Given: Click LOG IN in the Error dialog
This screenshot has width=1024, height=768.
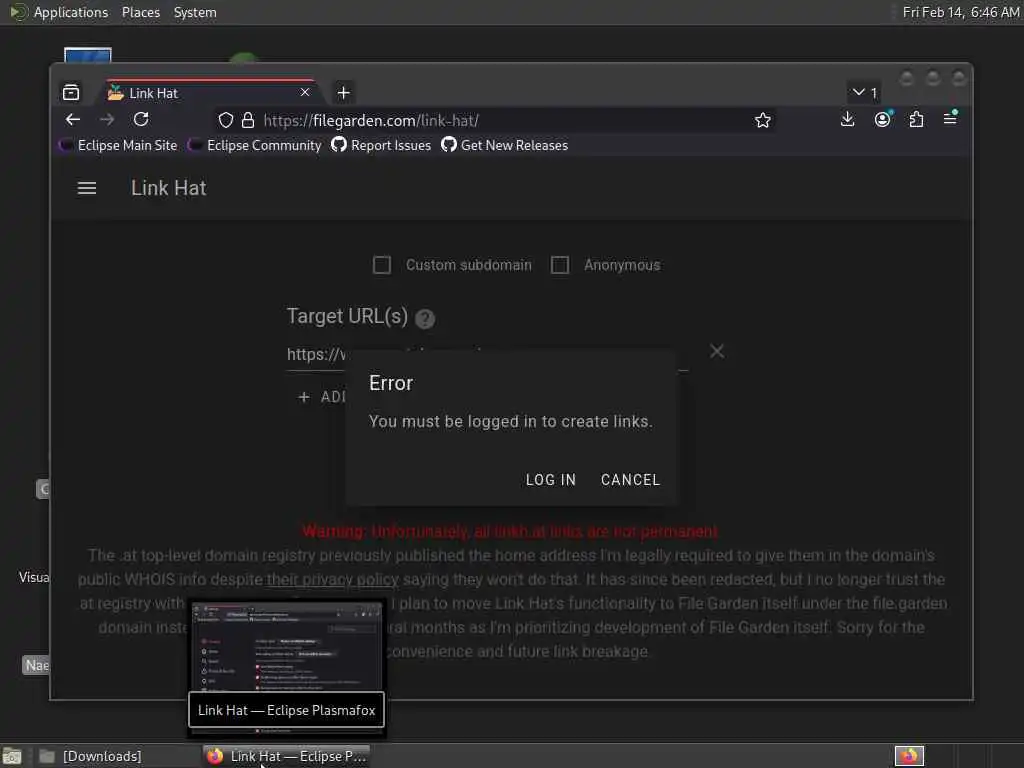Looking at the screenshot, I should pos(551,480).
